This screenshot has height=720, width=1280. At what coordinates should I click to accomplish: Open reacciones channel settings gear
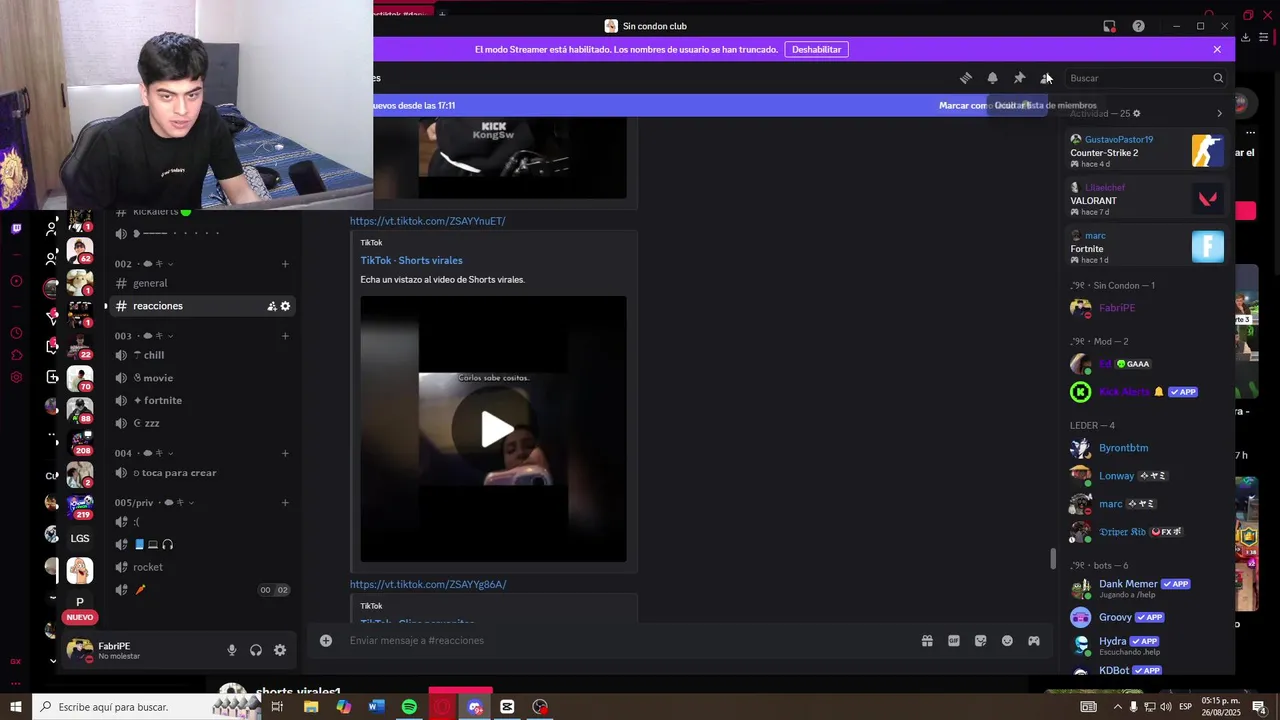tap(285, 306)
